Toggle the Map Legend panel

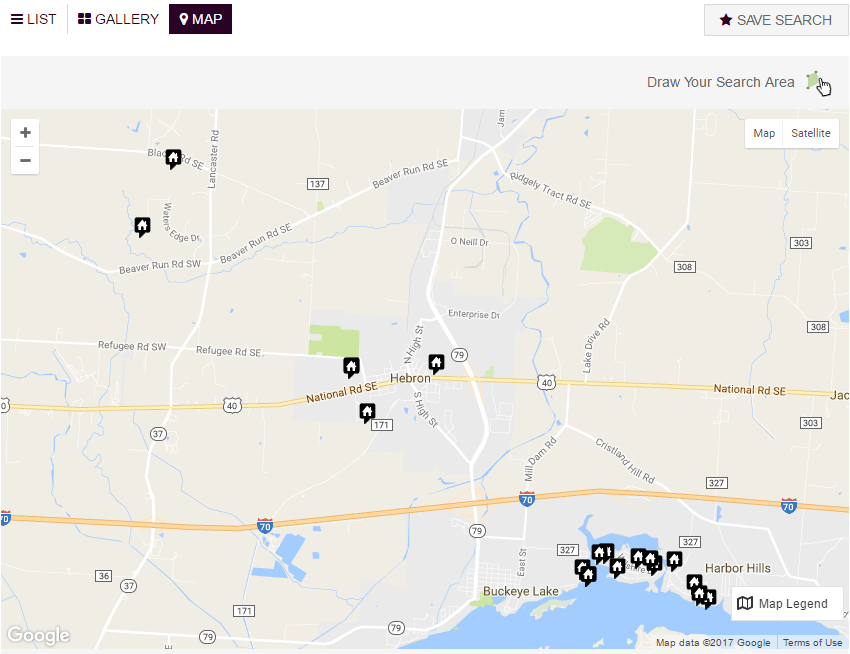click(786, 603)
